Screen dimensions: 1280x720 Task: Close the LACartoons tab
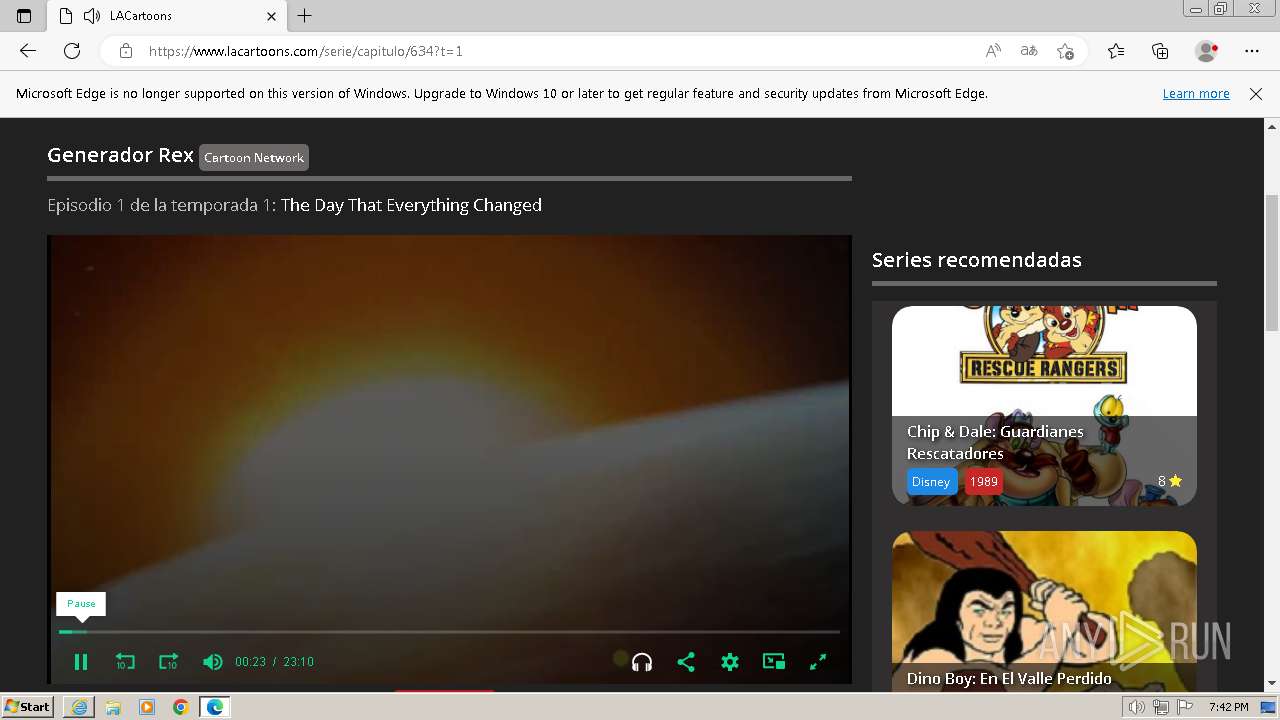pos(272,16)
